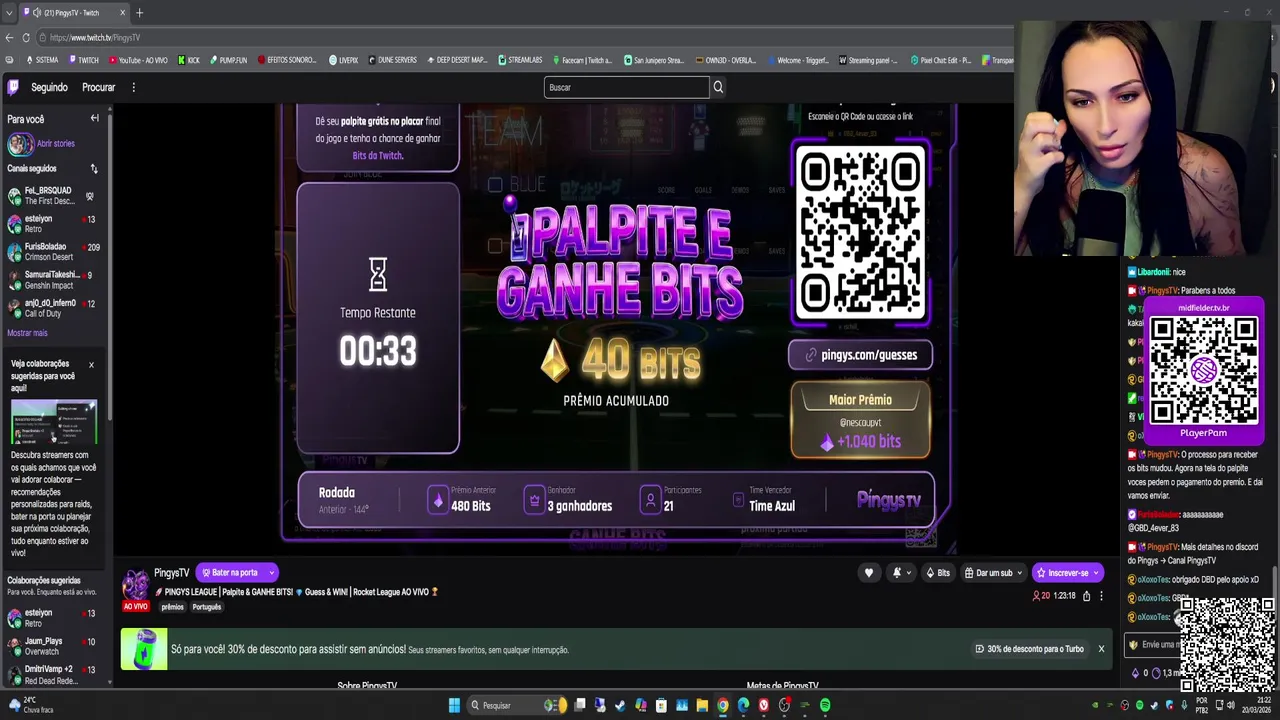The image size is (1280, 720).
Task: Open the FurisBoladao channel
Action: (53, 252)
